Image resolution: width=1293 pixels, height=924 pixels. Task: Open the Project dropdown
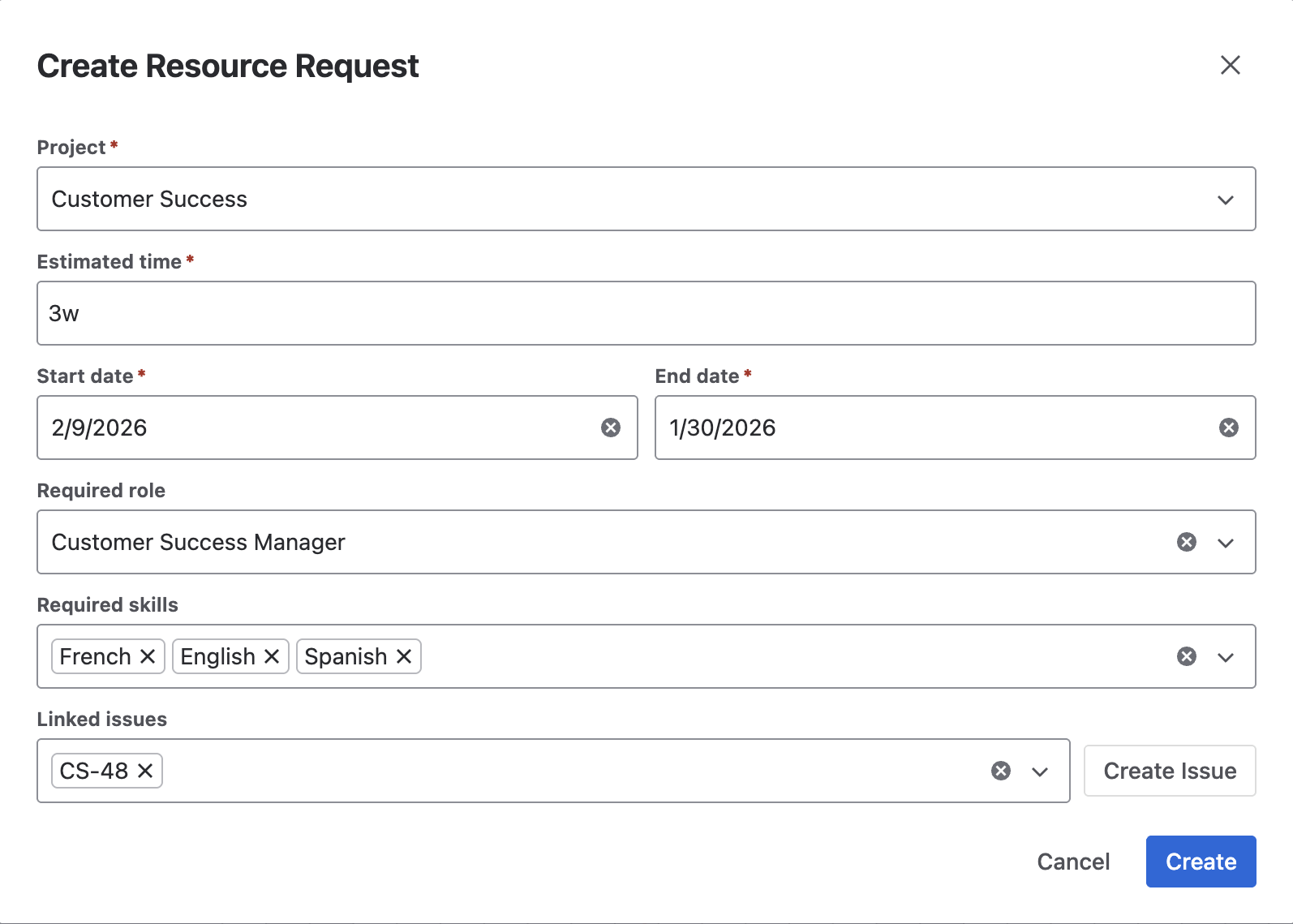coord(1225,200)
